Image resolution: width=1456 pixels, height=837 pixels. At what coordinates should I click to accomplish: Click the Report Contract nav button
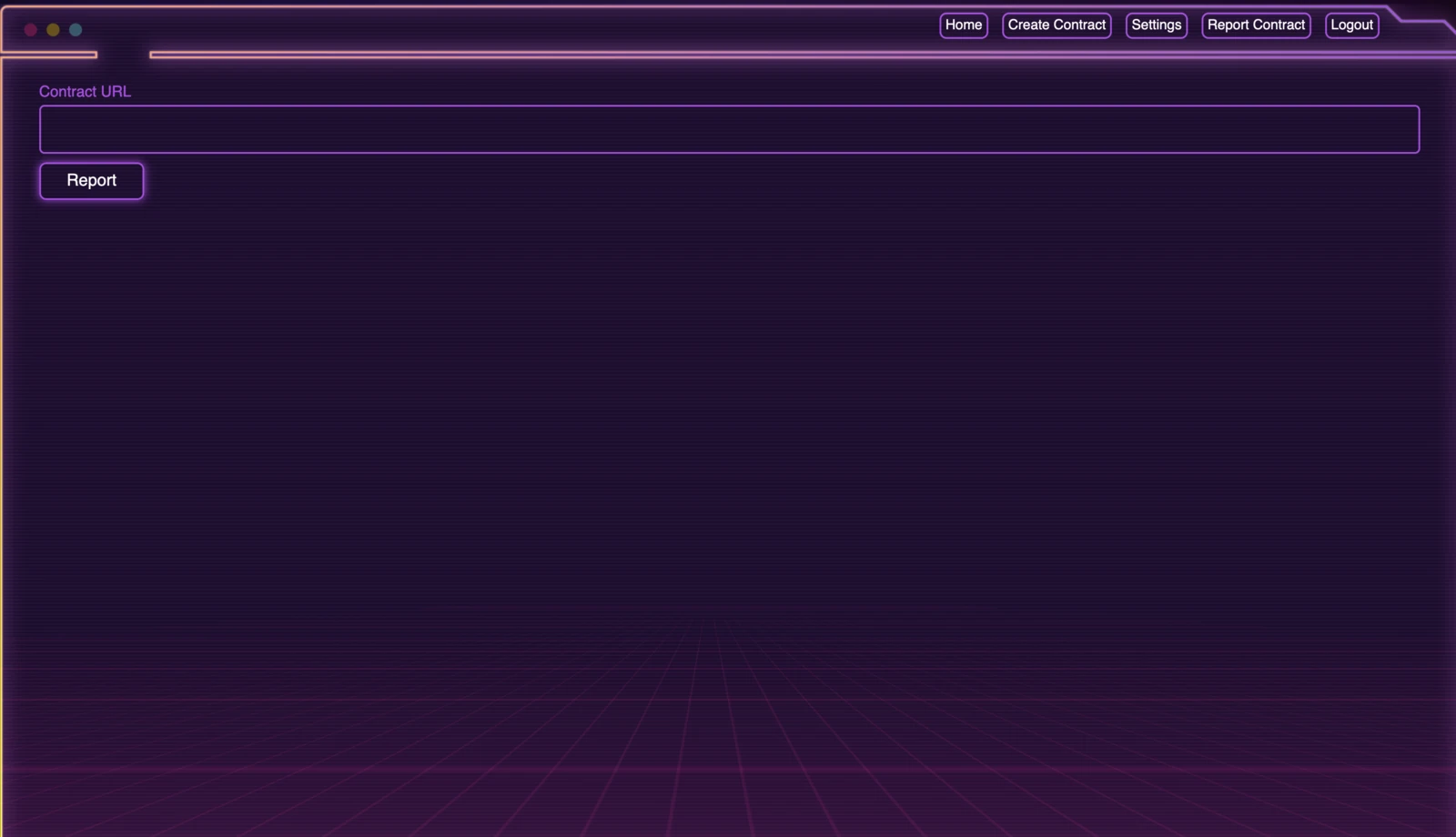(x=1256, y=25)
